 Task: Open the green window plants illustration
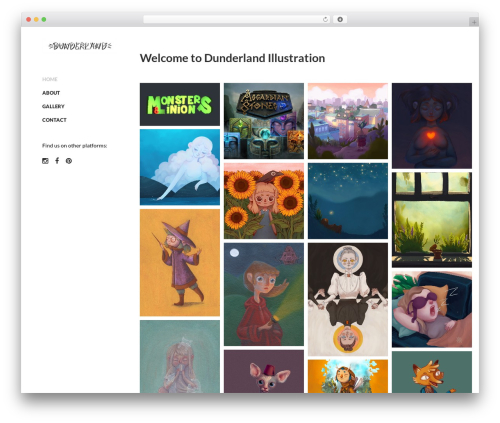(432, 220)
